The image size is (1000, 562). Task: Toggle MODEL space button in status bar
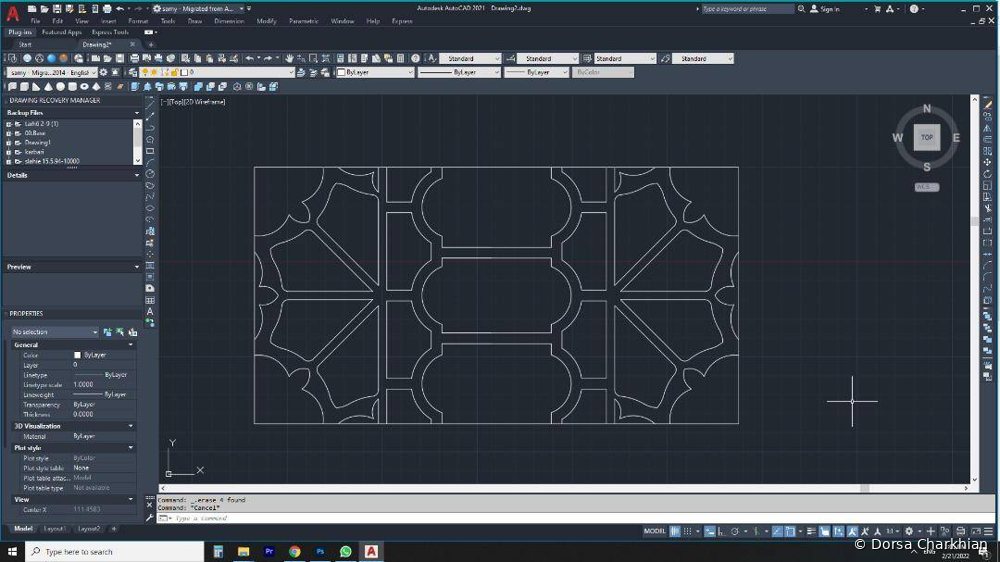coord(654,531)
